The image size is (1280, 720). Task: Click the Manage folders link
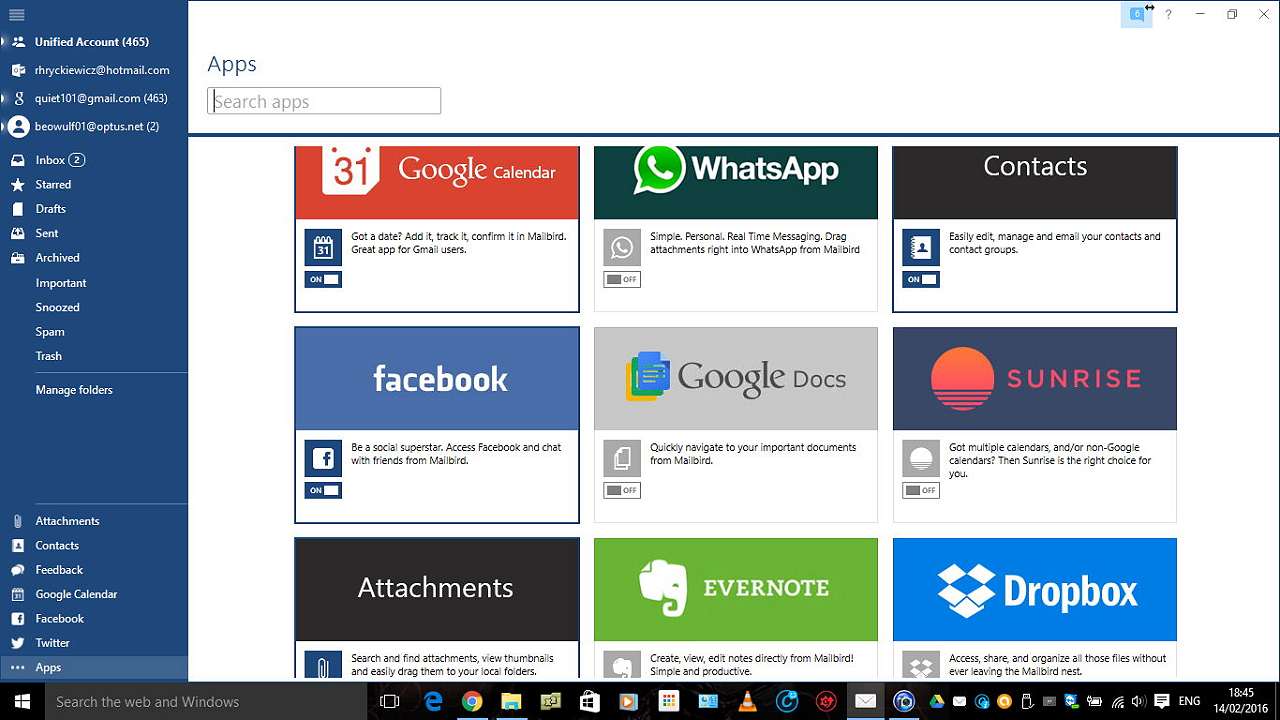click(74, 390)
